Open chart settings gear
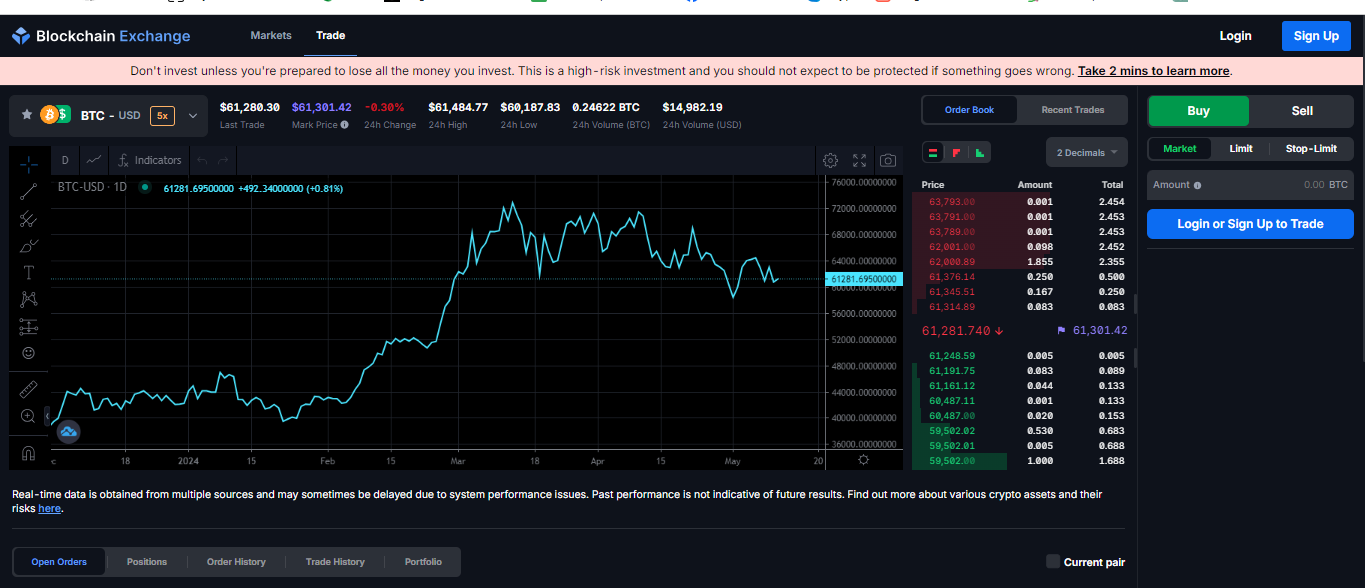Viewport: 1365px width, 588px height. pos(830,160)
